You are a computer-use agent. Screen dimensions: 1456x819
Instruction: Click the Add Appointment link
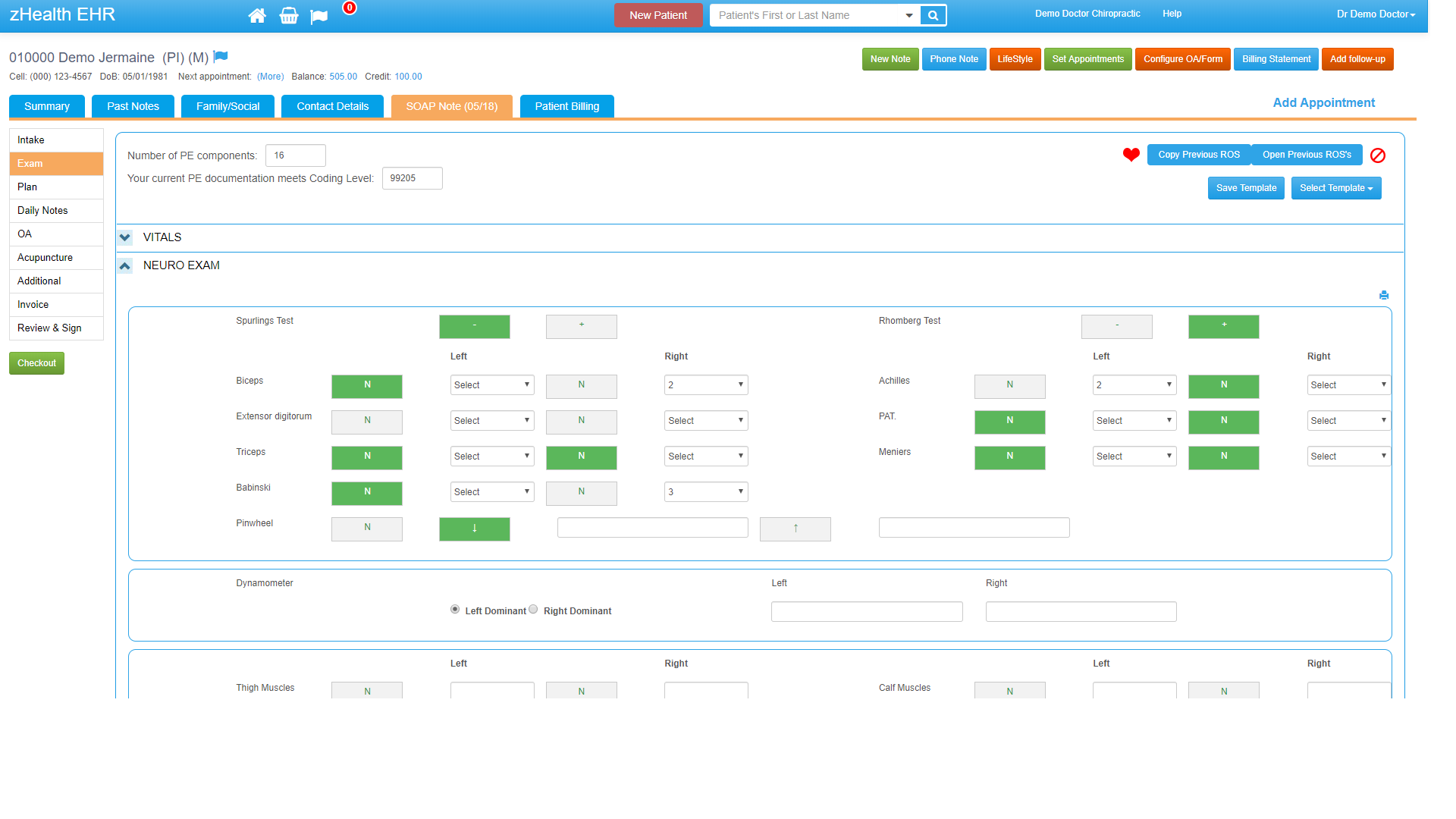1323,102
